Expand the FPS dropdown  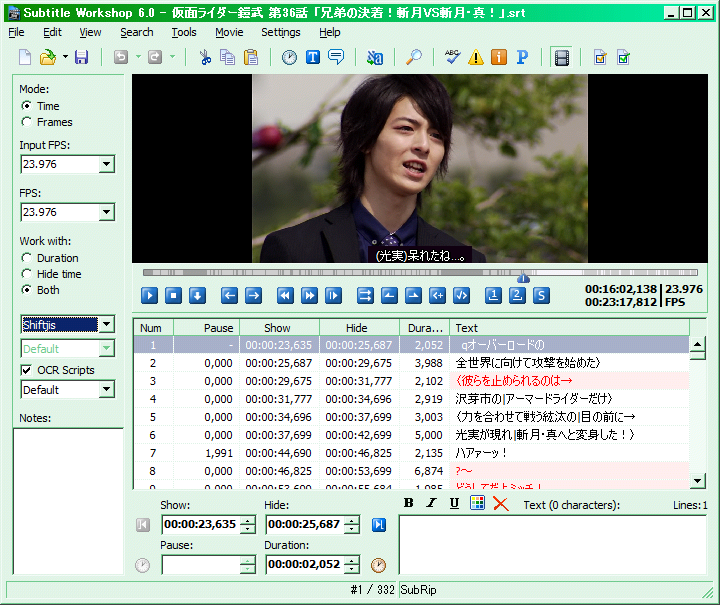click(107, 212)
